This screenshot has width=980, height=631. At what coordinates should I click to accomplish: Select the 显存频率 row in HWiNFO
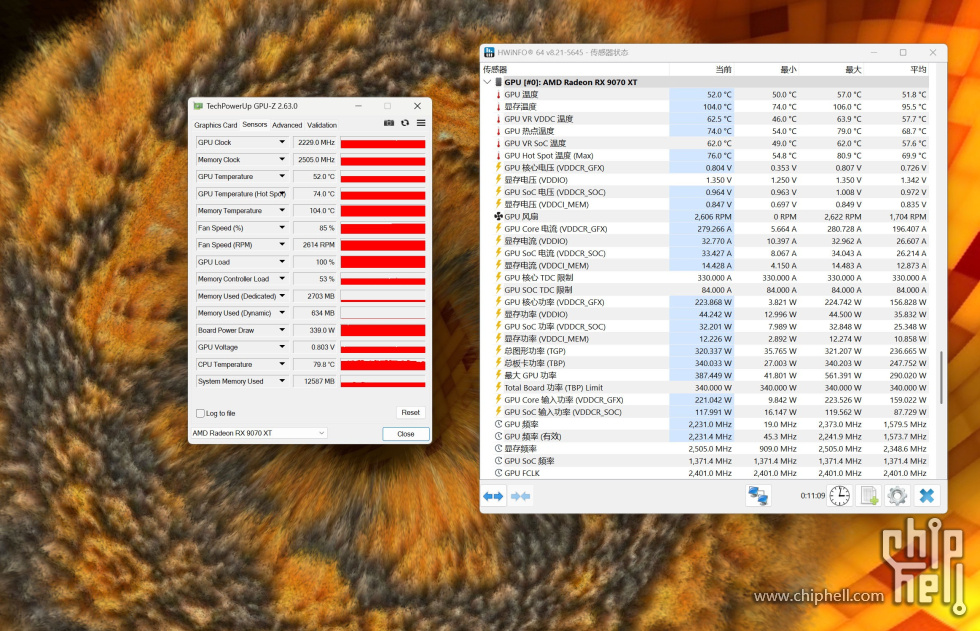[706, 449]
